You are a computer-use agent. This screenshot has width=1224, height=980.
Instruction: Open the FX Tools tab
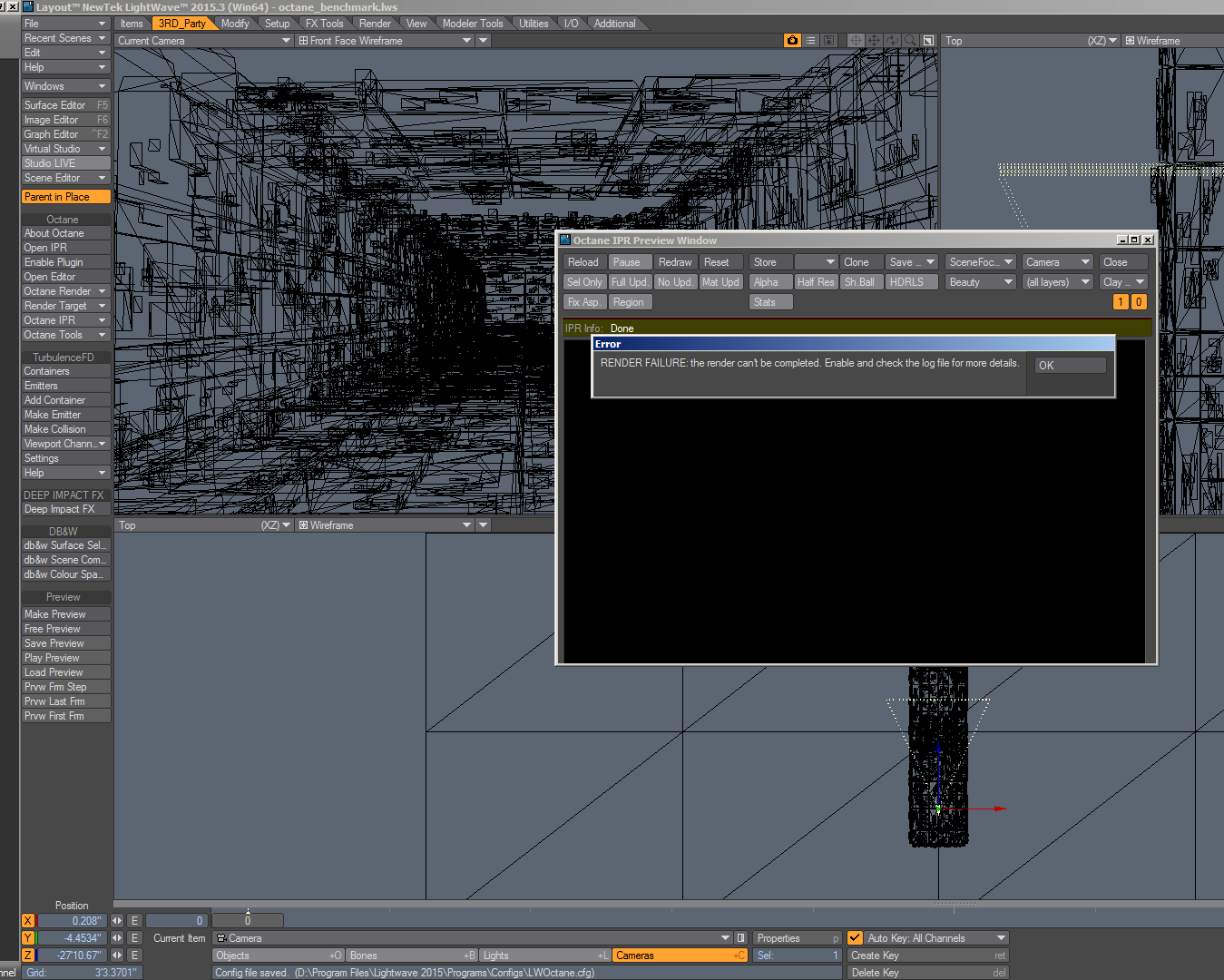pyautogui.click(x=325, y=24)
